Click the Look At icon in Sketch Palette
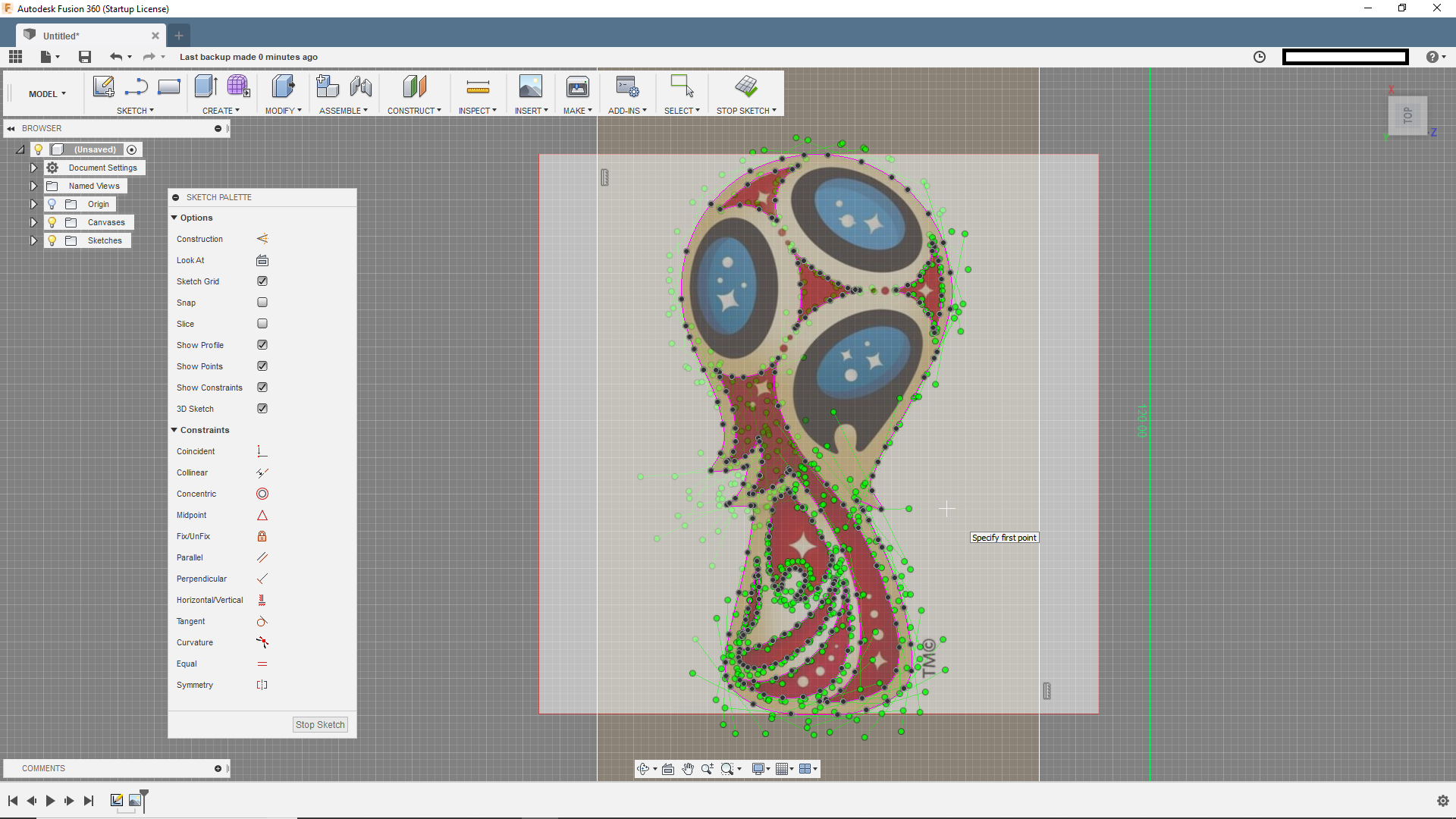This screenshot has width=1456, height=819. (262, 260)
